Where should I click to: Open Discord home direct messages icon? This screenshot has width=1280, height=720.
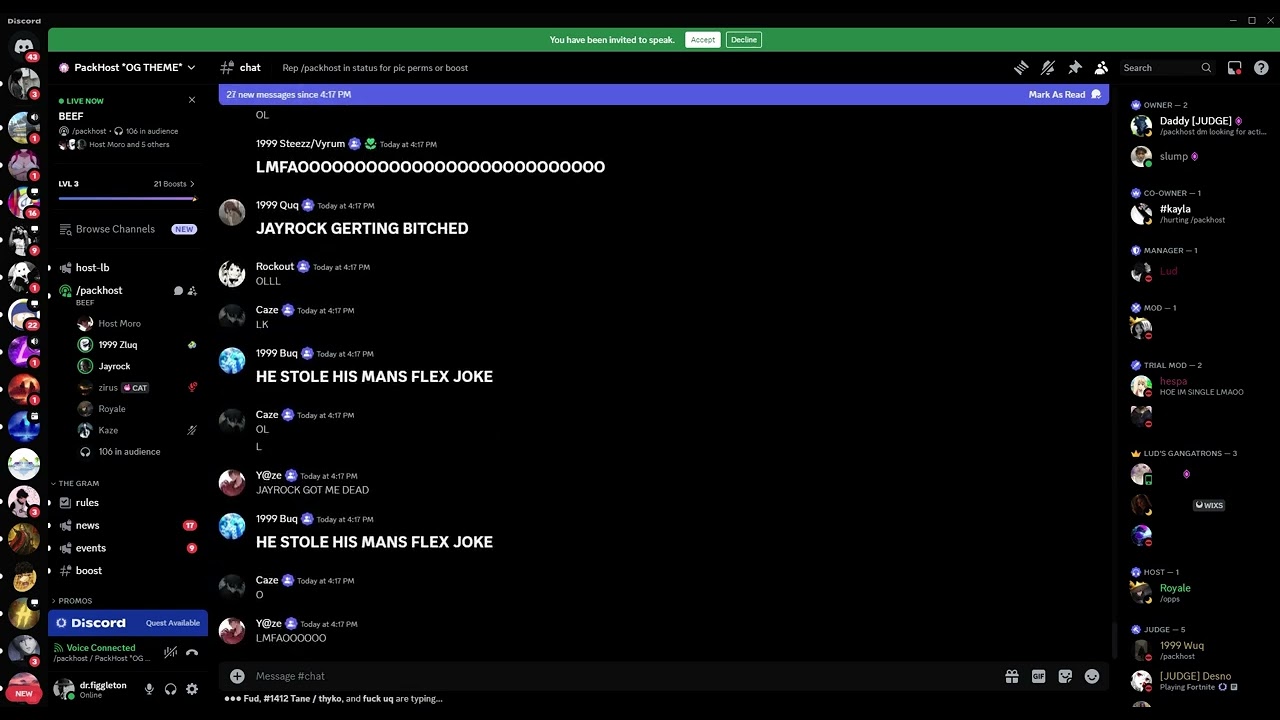(x=23, y=46)
